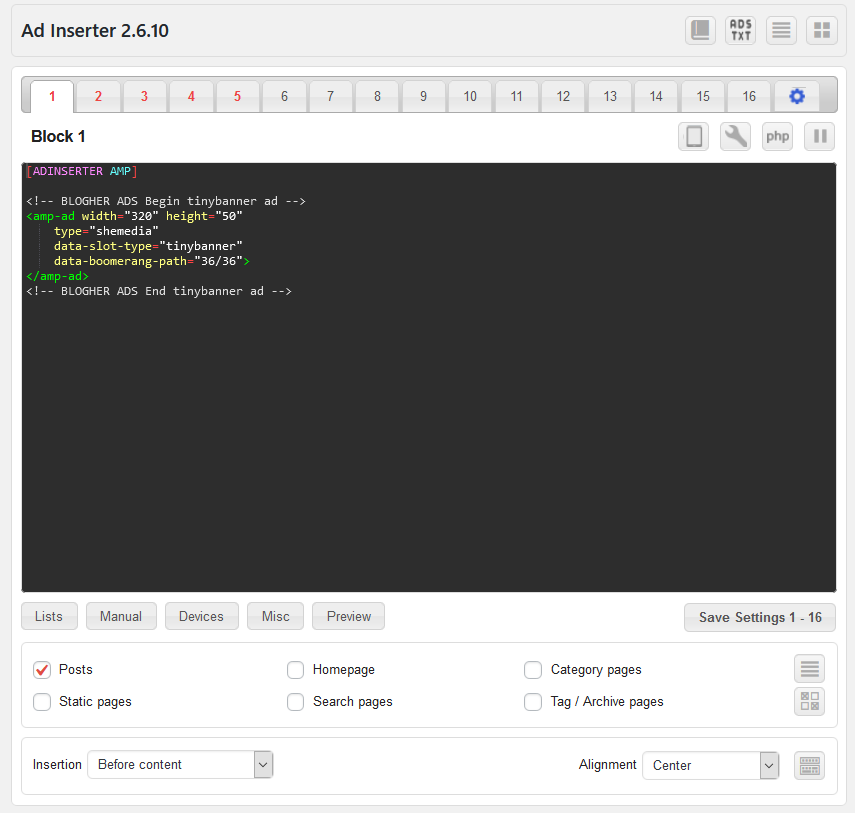Switch to block tab 16
Viewport: 855px width, 813px height.
point(749,97)
